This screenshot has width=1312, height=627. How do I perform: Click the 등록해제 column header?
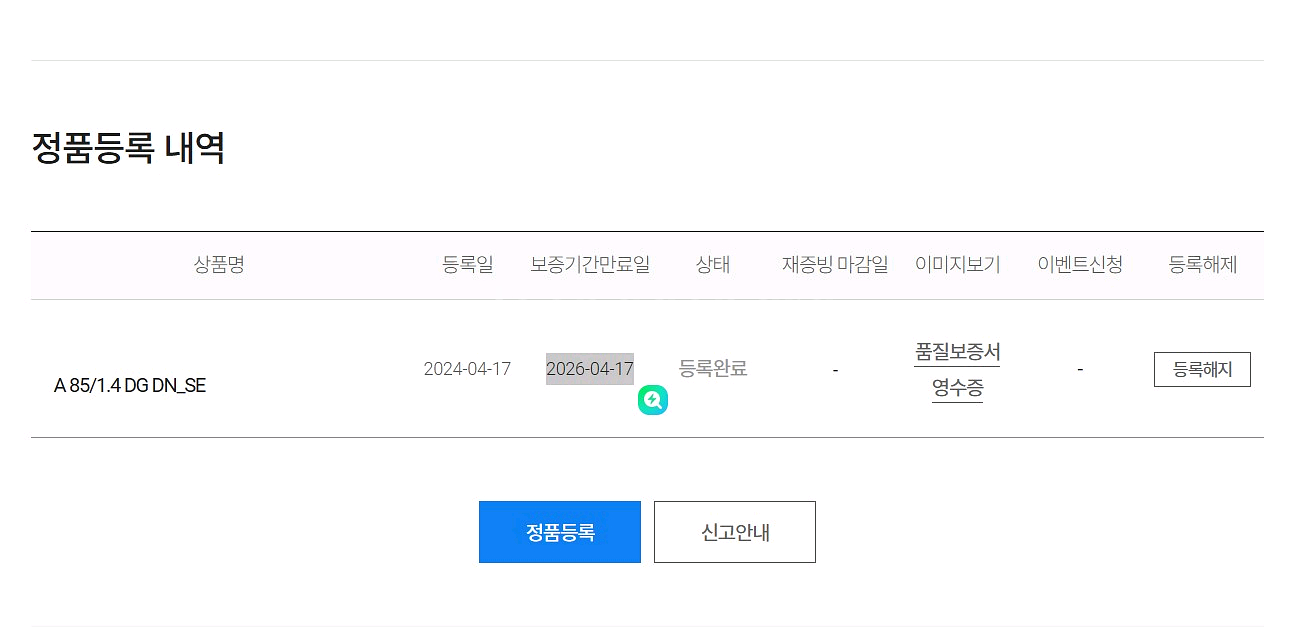(x=1203, y=265)
